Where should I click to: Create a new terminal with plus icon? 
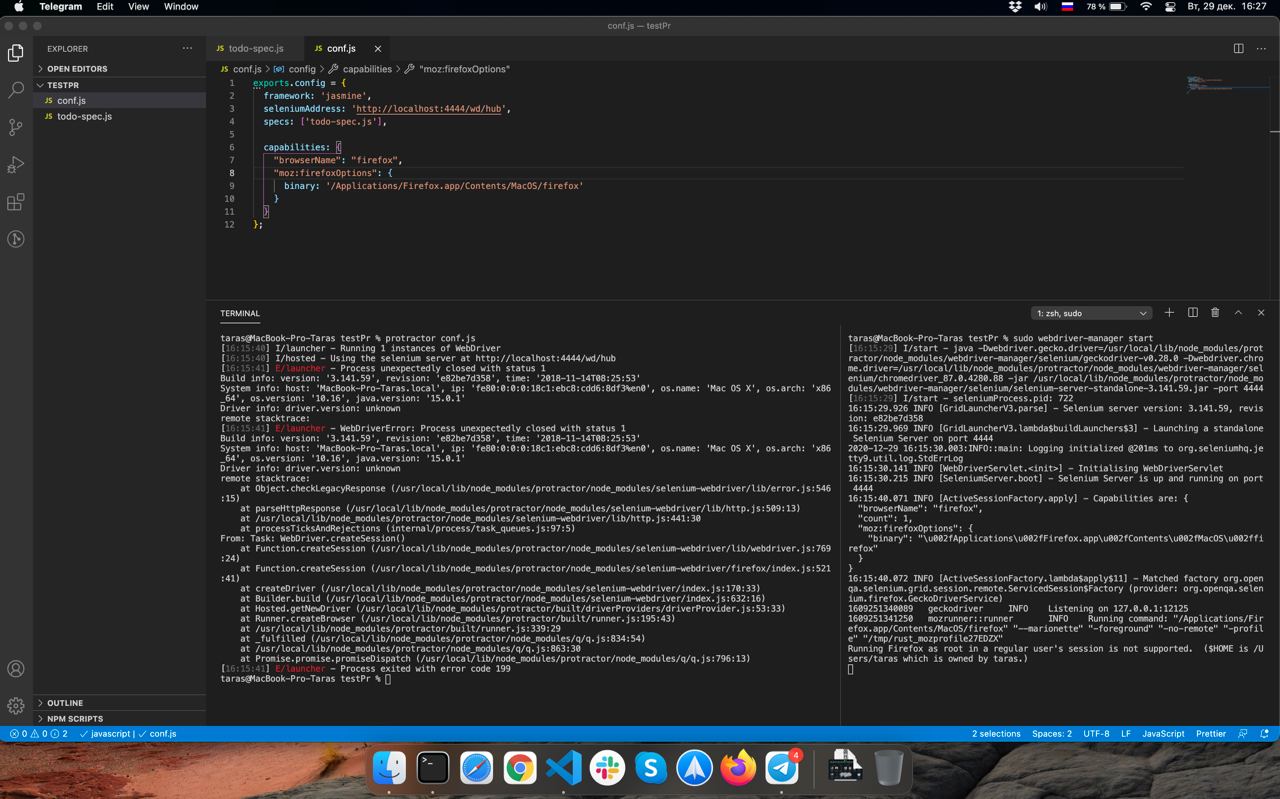pyautogui.click(x=1169, y=313)
